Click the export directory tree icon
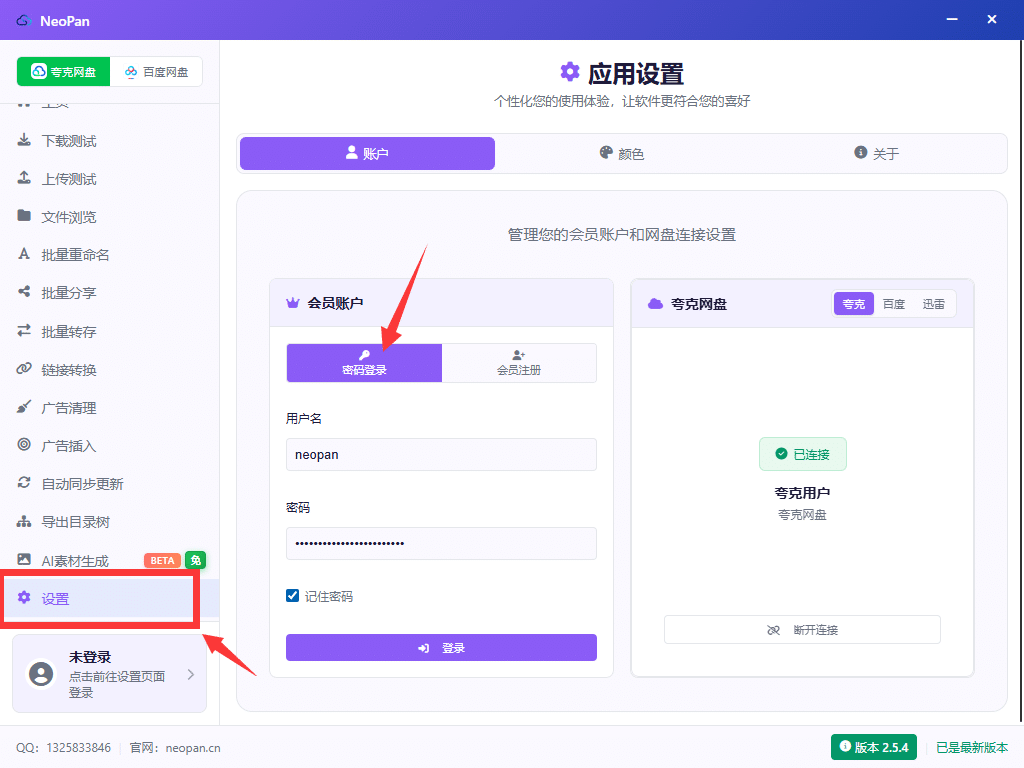This screenshot has height=768, width=1024. click(24, 522)
